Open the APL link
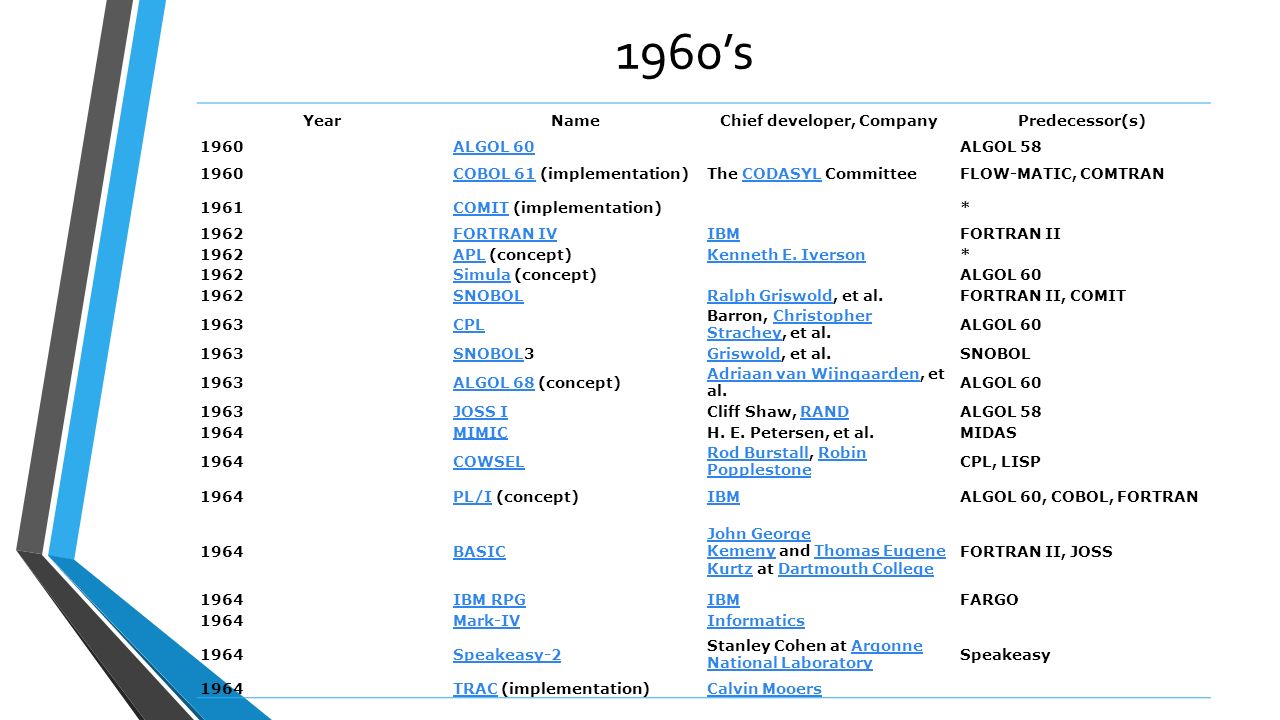The width and height of the screenshot is (1280, 720). (469, 255)
